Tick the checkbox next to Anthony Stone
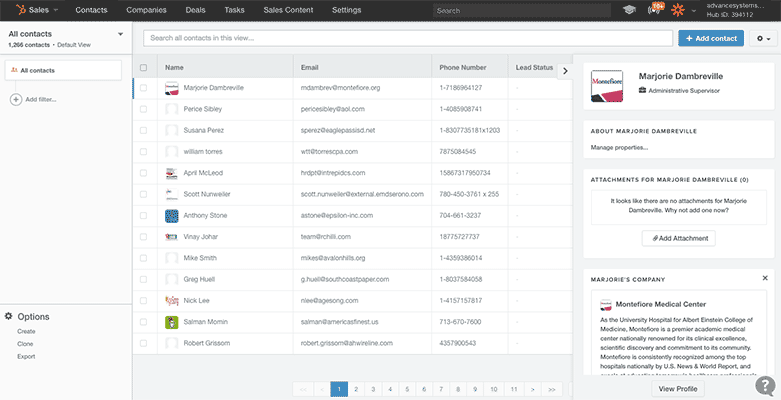Screen dimensions: 781x400 [143, 216]
